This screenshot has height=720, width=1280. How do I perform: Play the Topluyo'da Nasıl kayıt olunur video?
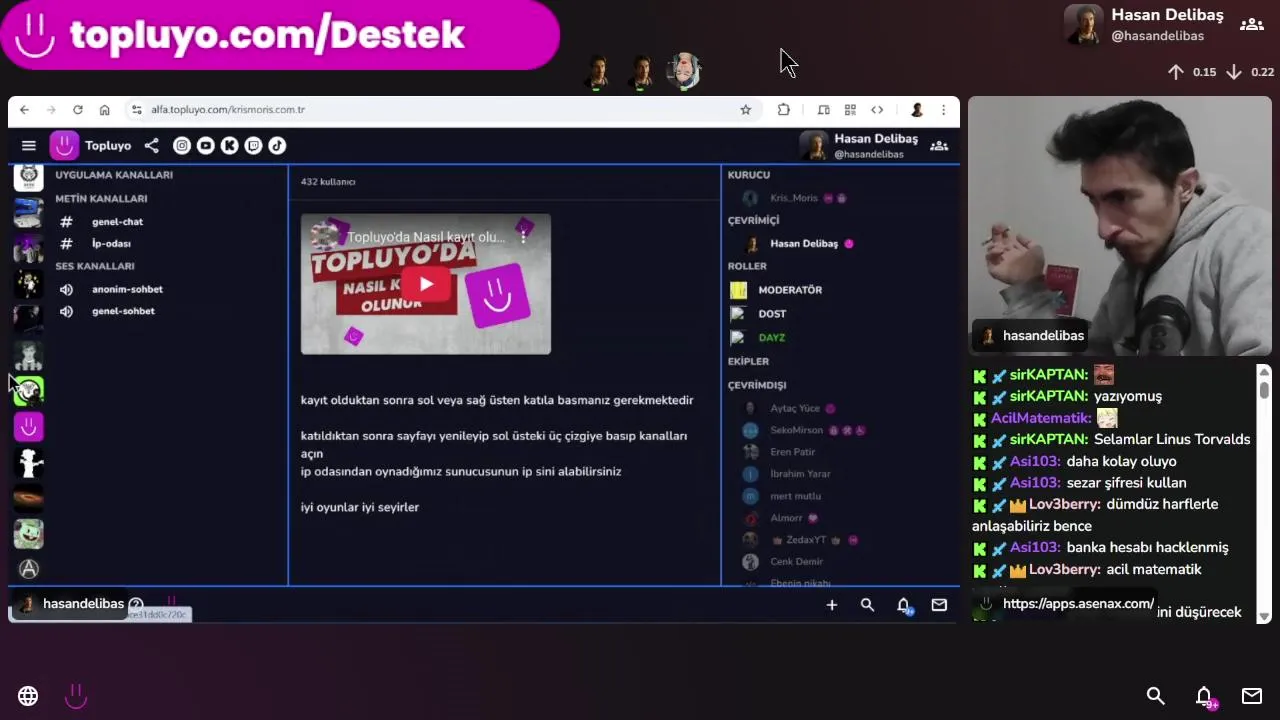[x=426, y=284]
